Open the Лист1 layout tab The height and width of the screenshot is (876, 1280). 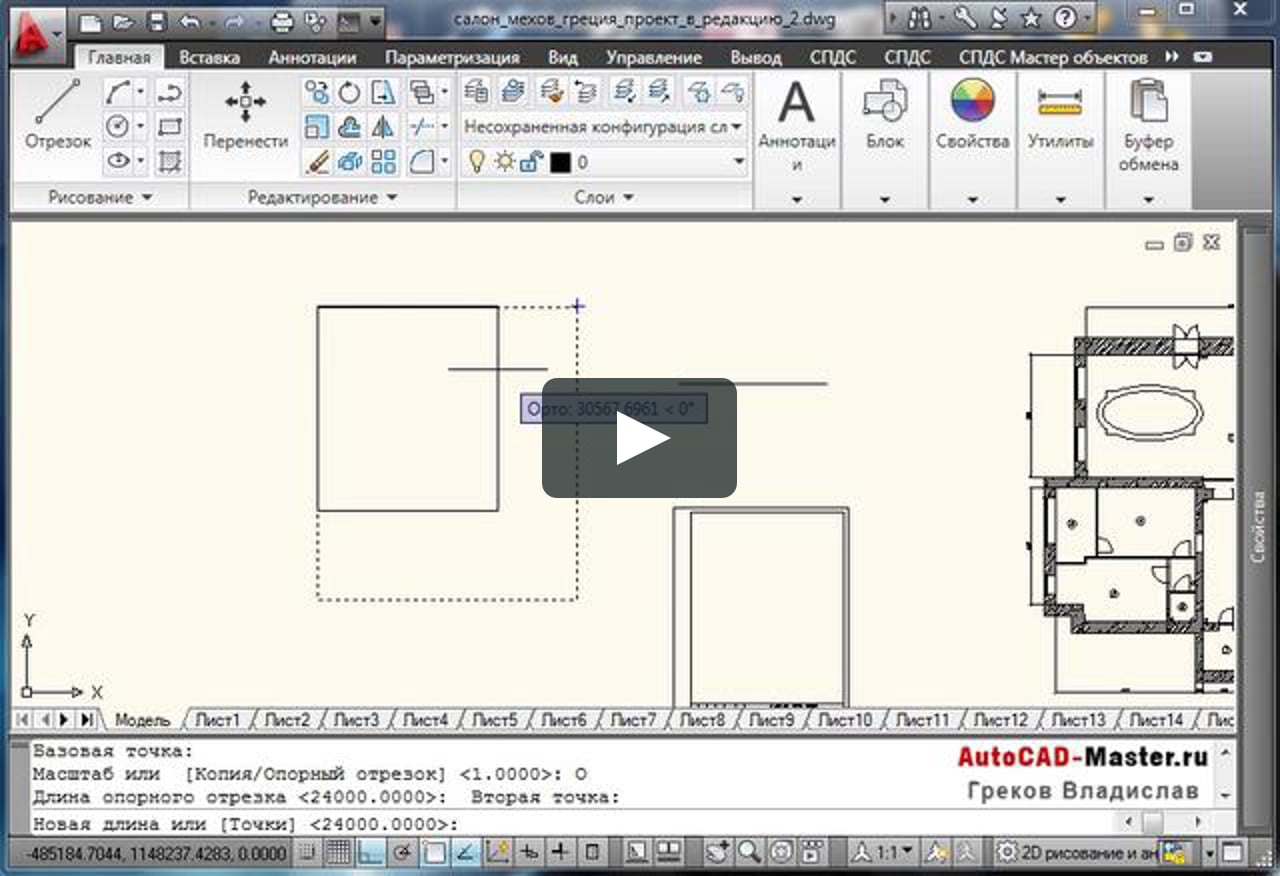click(x=217, y=719)
